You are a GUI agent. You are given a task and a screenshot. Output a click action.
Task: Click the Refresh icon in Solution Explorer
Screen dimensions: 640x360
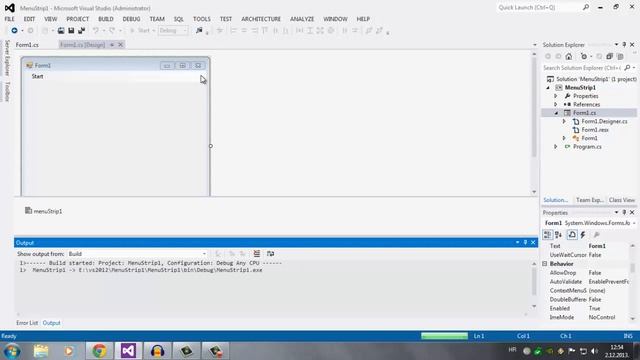pos(599,56)
